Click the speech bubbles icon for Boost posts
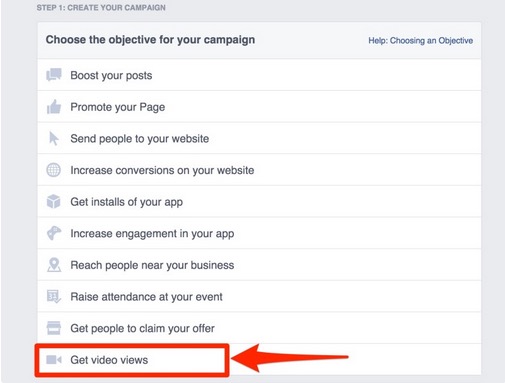This screenshot has height=383, width=505. click(x=54, y=75)
